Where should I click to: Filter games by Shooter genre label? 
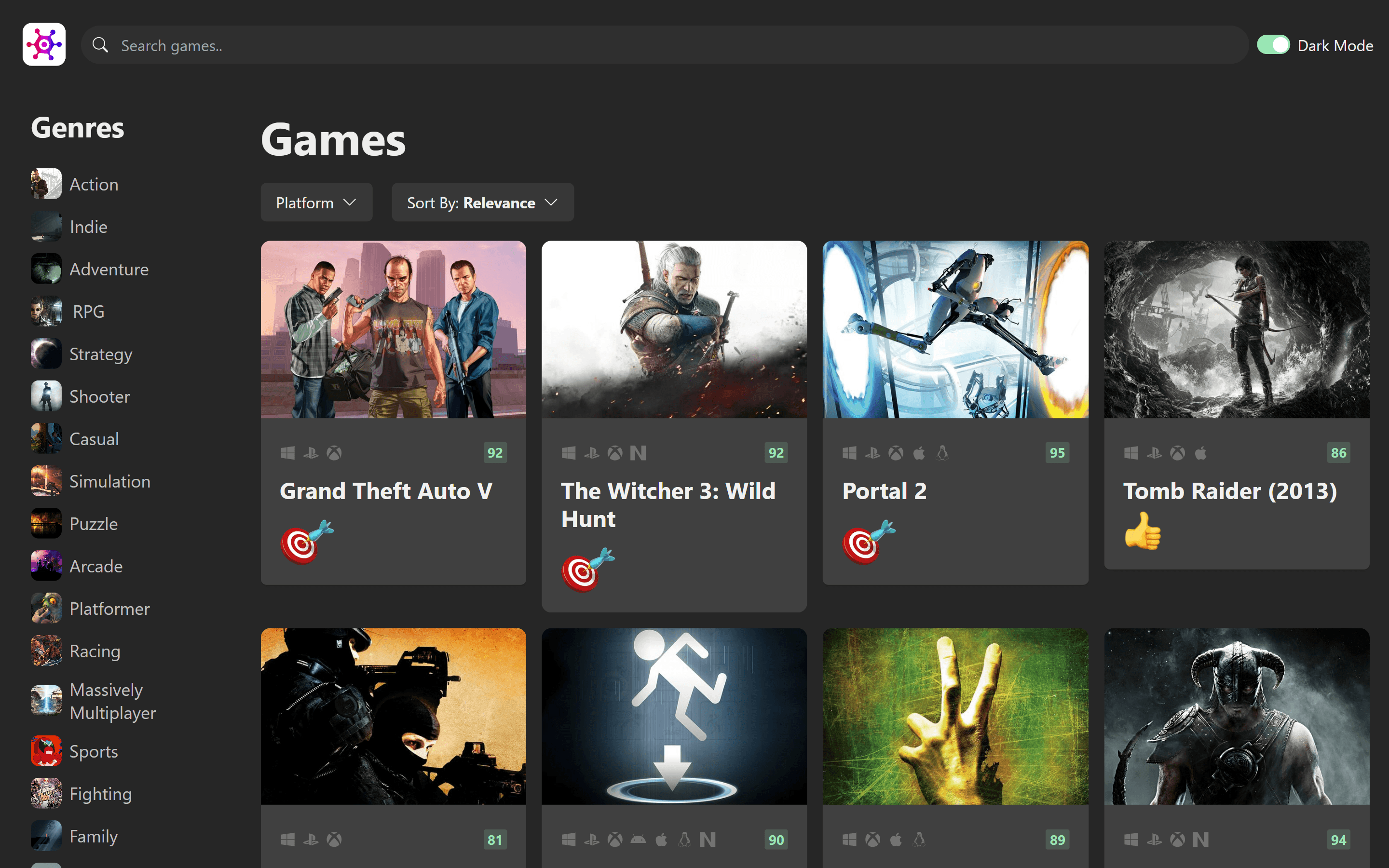(100, 397)
